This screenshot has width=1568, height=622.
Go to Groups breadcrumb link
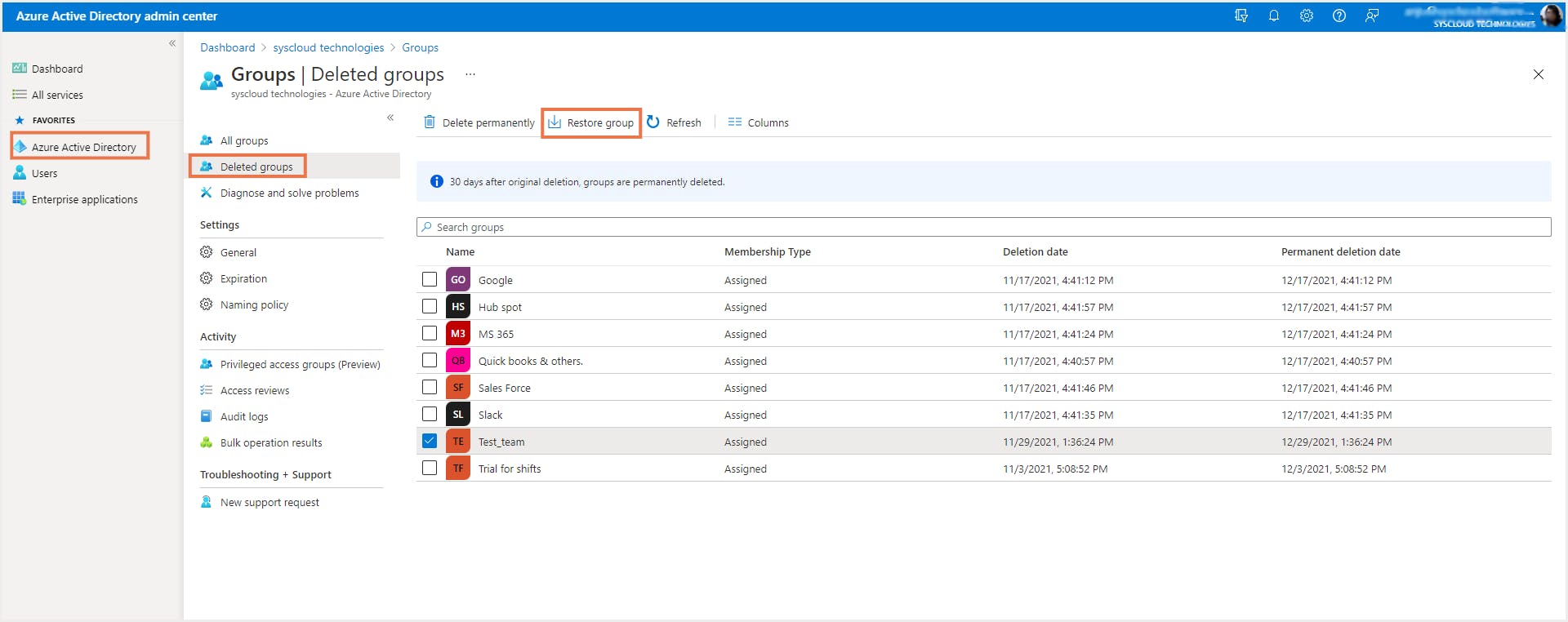click(x=420, y=47)
